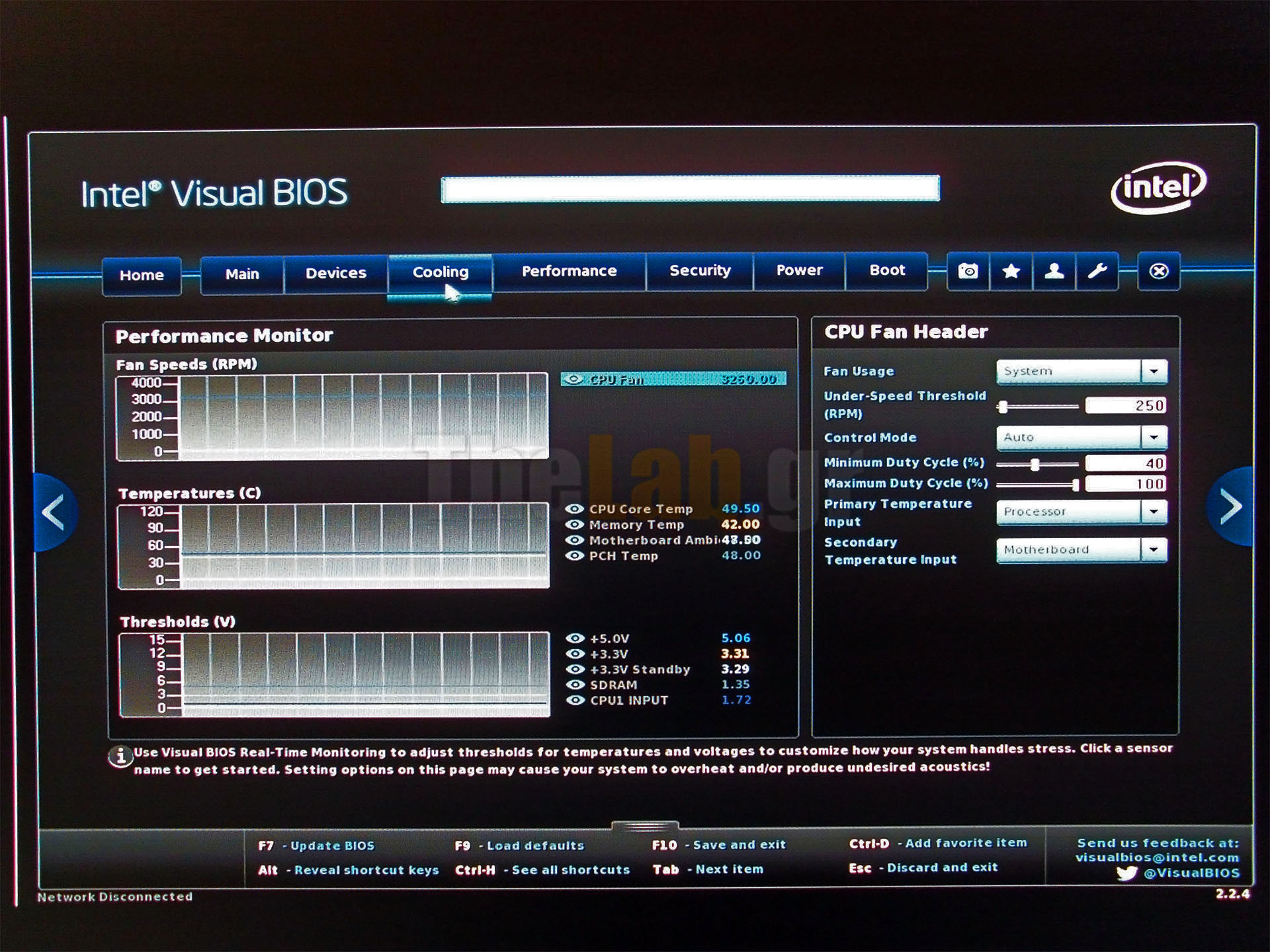Open the wrench advanced settings icon
Viewport: 1270px width, 952px height.
point(1097,271)
